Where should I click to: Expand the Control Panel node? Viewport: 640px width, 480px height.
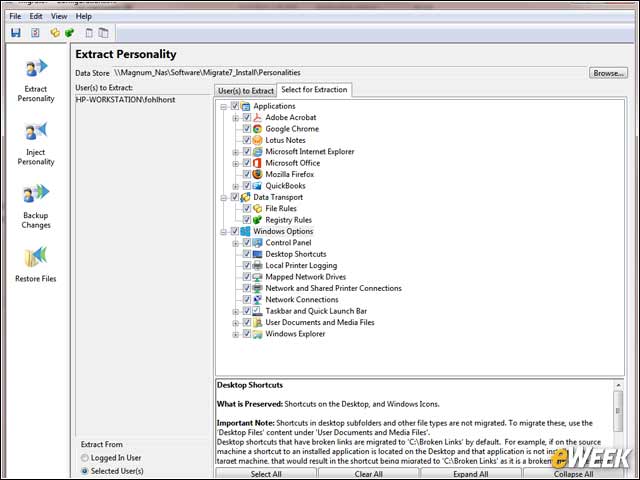coord(236,244)
